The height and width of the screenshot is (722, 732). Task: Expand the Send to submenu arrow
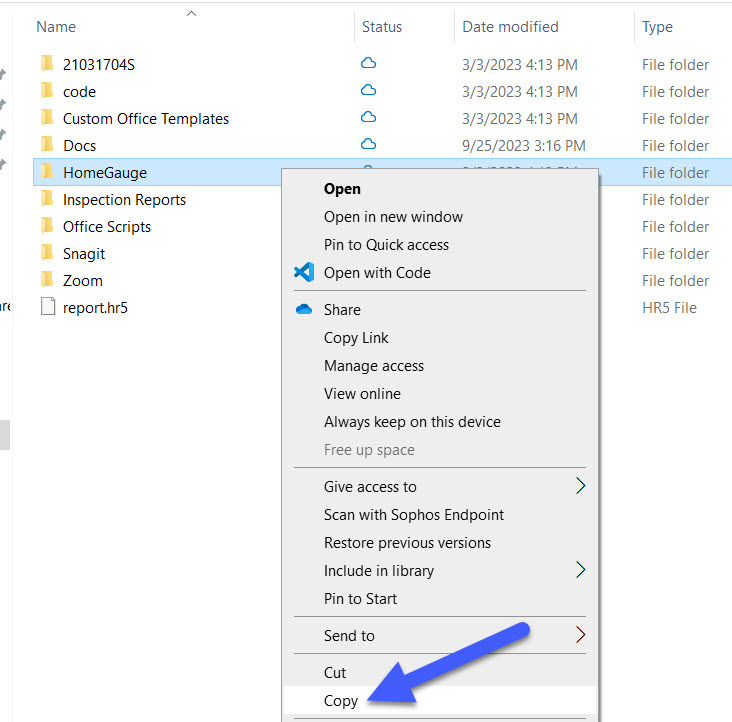[580, 635]
